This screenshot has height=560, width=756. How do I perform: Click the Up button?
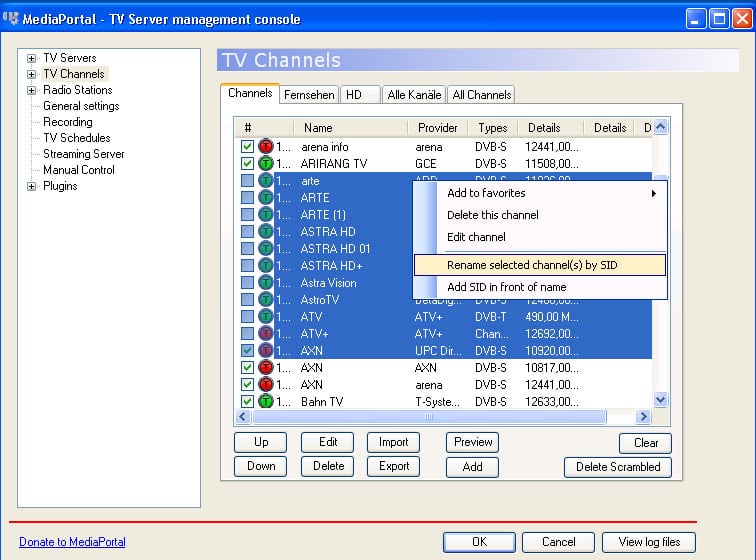[x=261, y=442]
